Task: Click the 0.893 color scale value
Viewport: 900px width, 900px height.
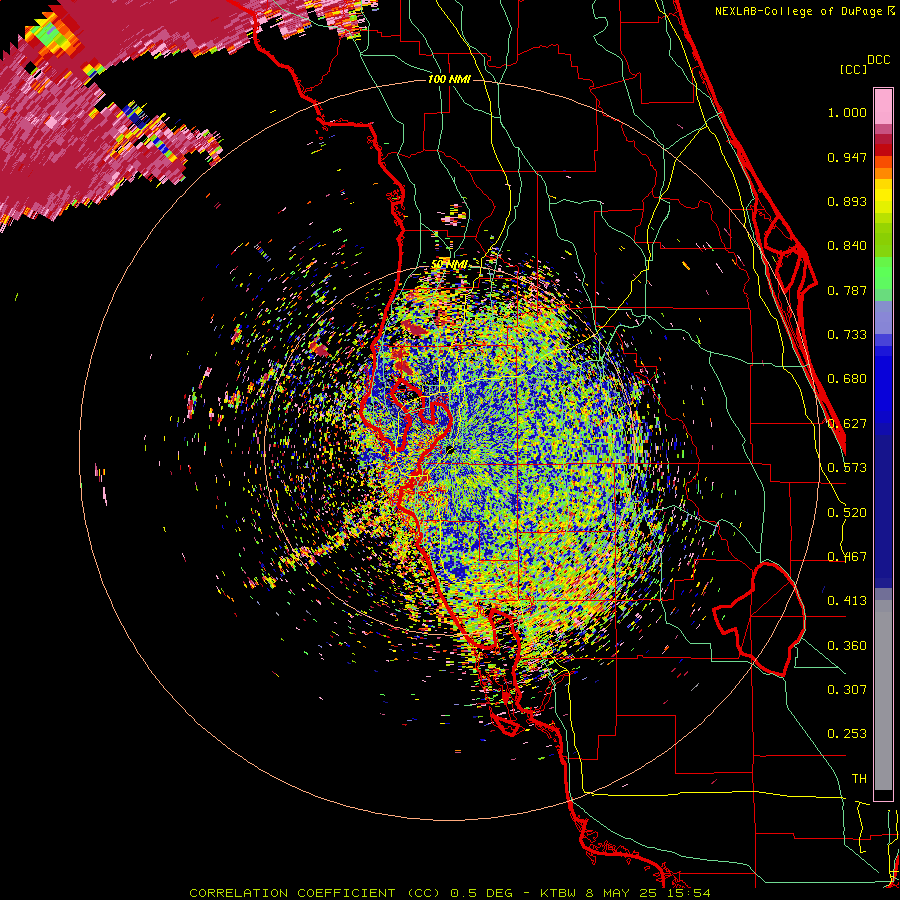Action: (x=847, y=201)
